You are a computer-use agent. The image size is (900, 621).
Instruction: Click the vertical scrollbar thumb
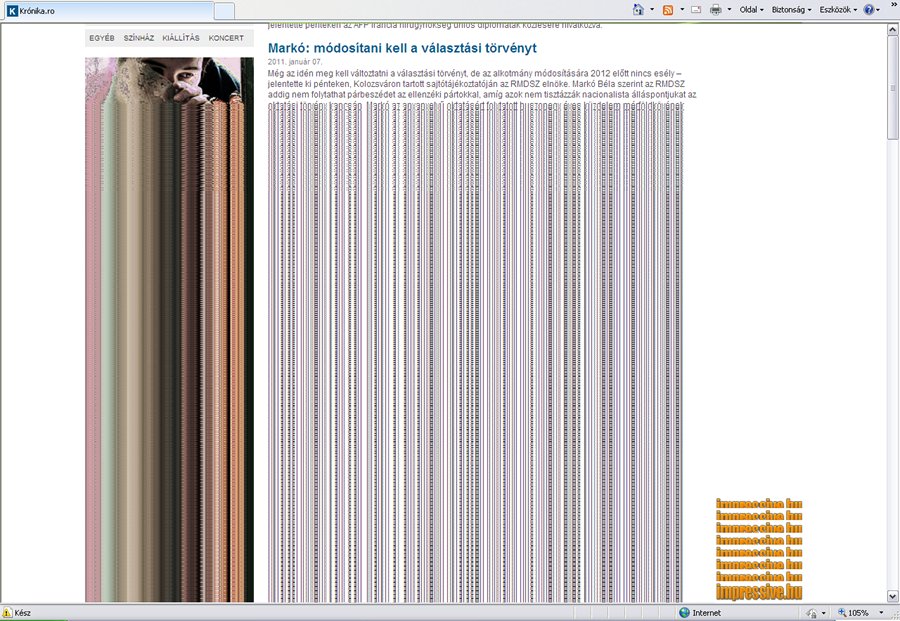pos(893,87)
